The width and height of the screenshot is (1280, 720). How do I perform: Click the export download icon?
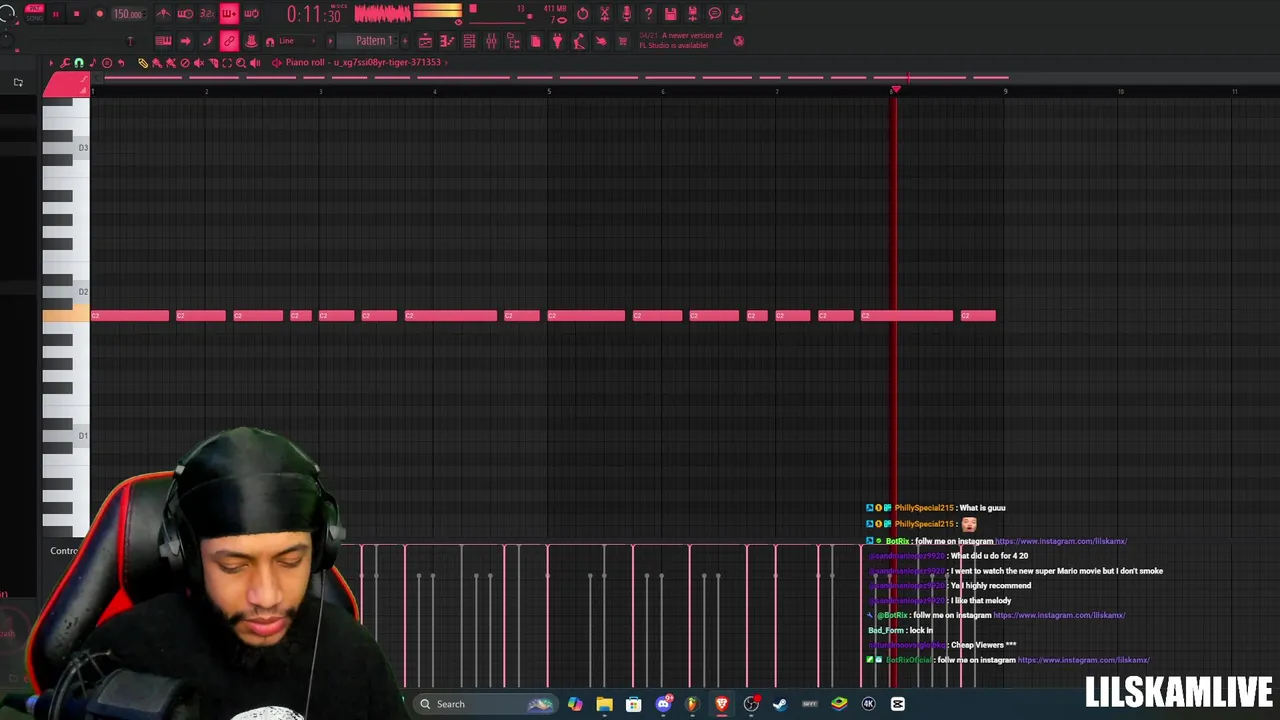click(736, 14)
